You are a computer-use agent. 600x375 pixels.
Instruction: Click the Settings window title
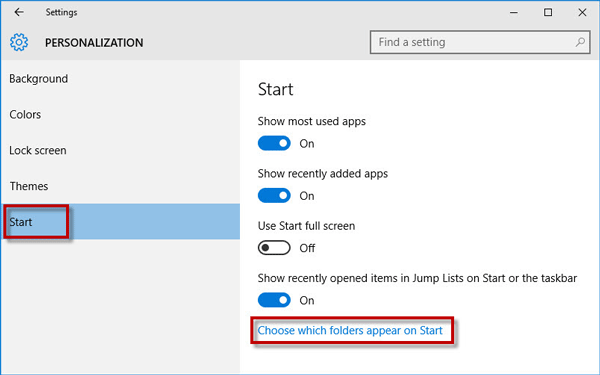click(x=61, y=12)
